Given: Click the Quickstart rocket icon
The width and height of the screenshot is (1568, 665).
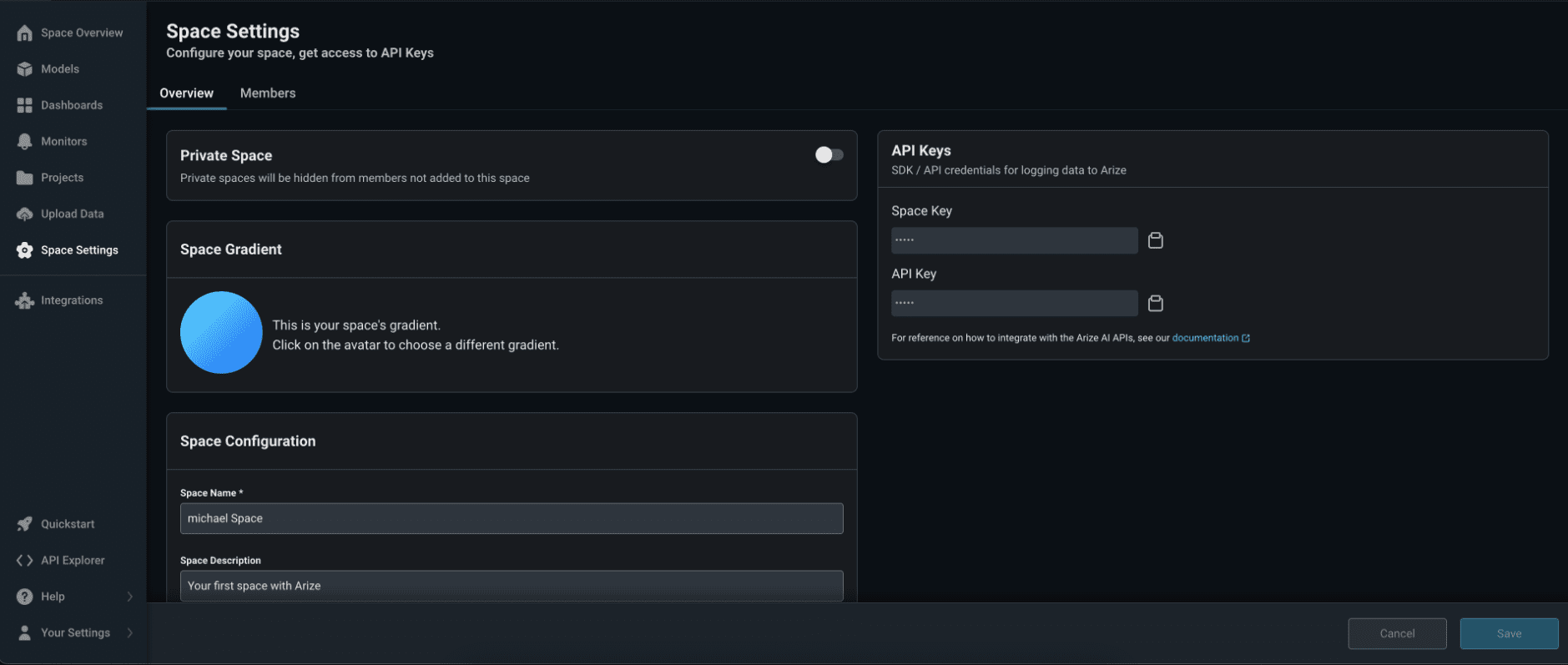Looking at the screenshot, I should point(24,524).
